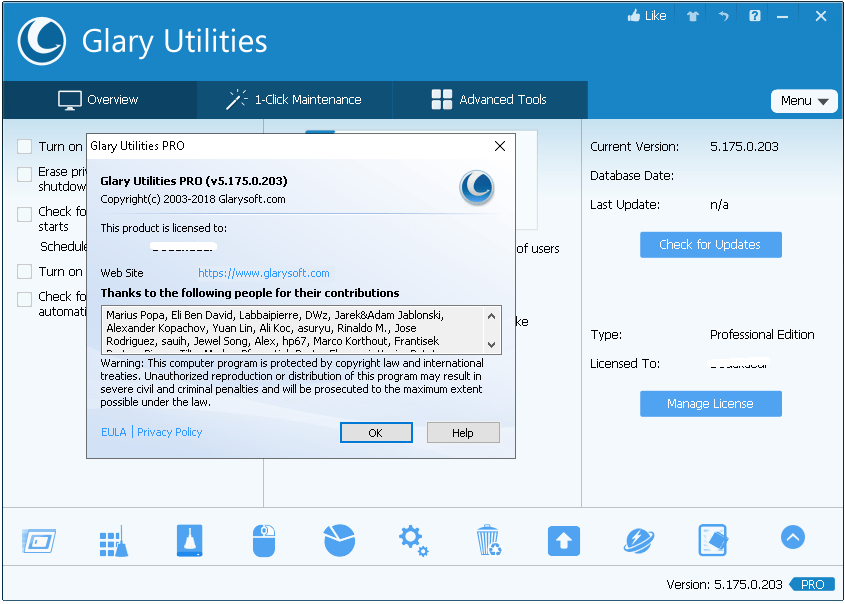Open the Registry cleaner drive-with-brush icon
This screenshot has width=845, height=604.
pos(189,540)
